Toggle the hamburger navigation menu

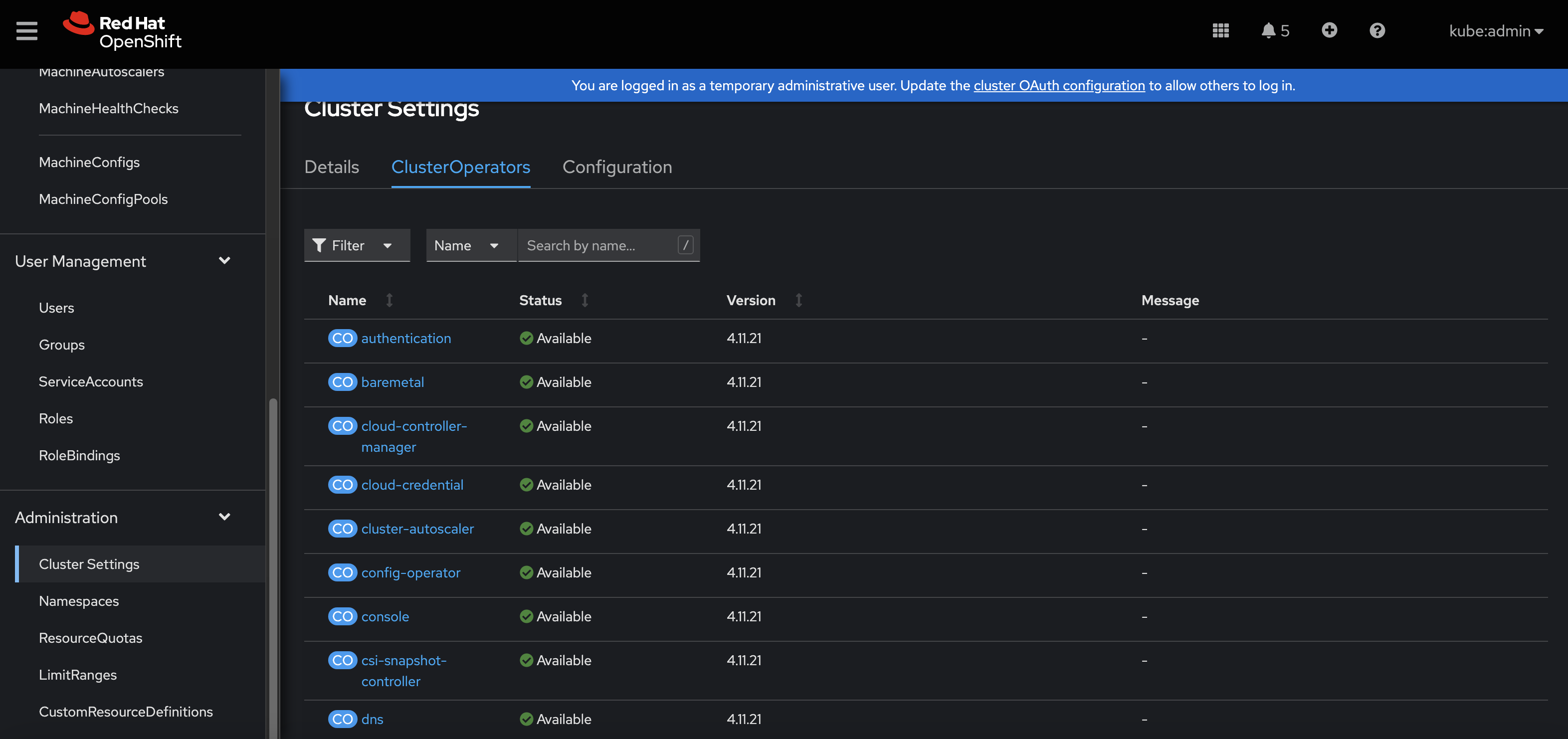tap(27, 31)
